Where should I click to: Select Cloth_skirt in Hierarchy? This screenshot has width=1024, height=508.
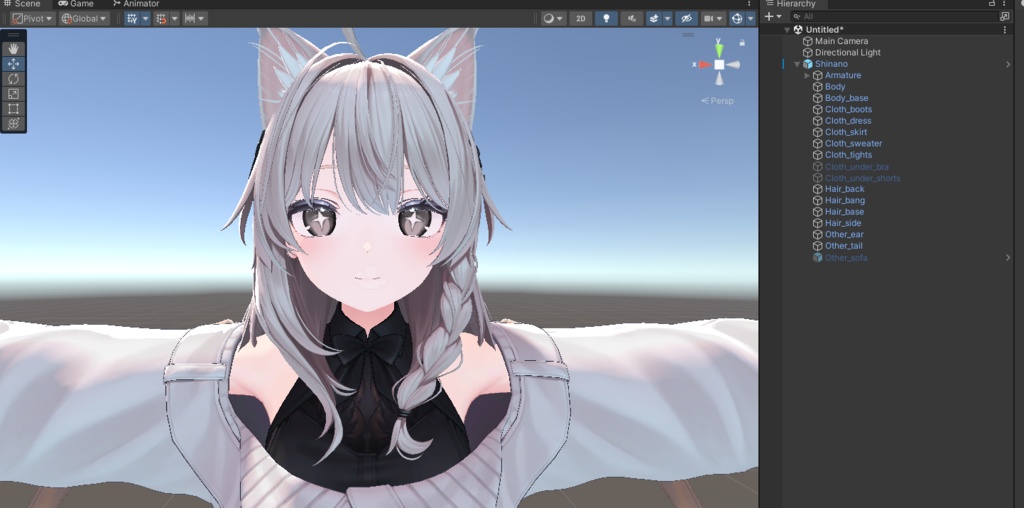point(846,132)
